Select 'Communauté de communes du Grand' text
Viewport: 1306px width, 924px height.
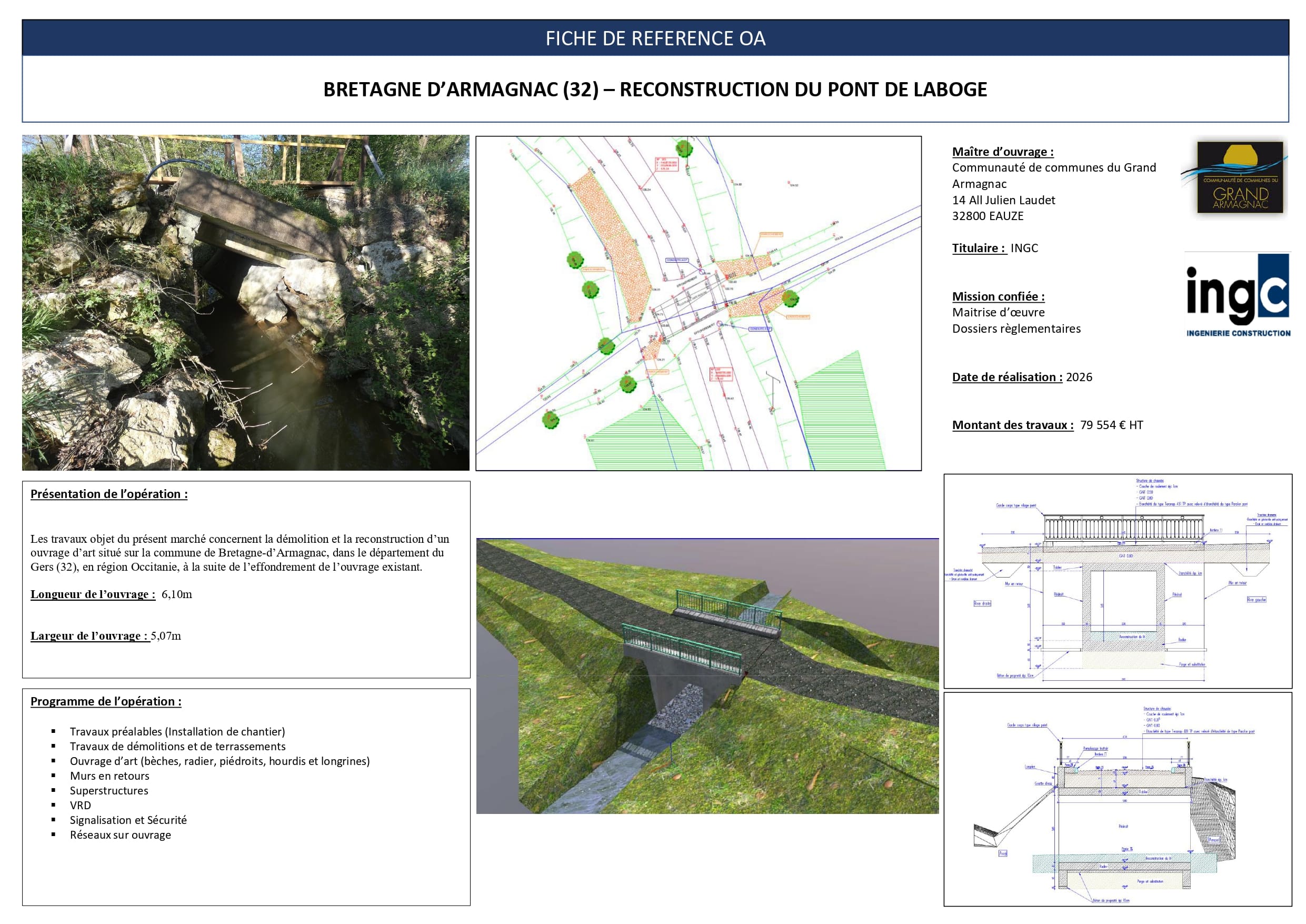coord(1054,168)
